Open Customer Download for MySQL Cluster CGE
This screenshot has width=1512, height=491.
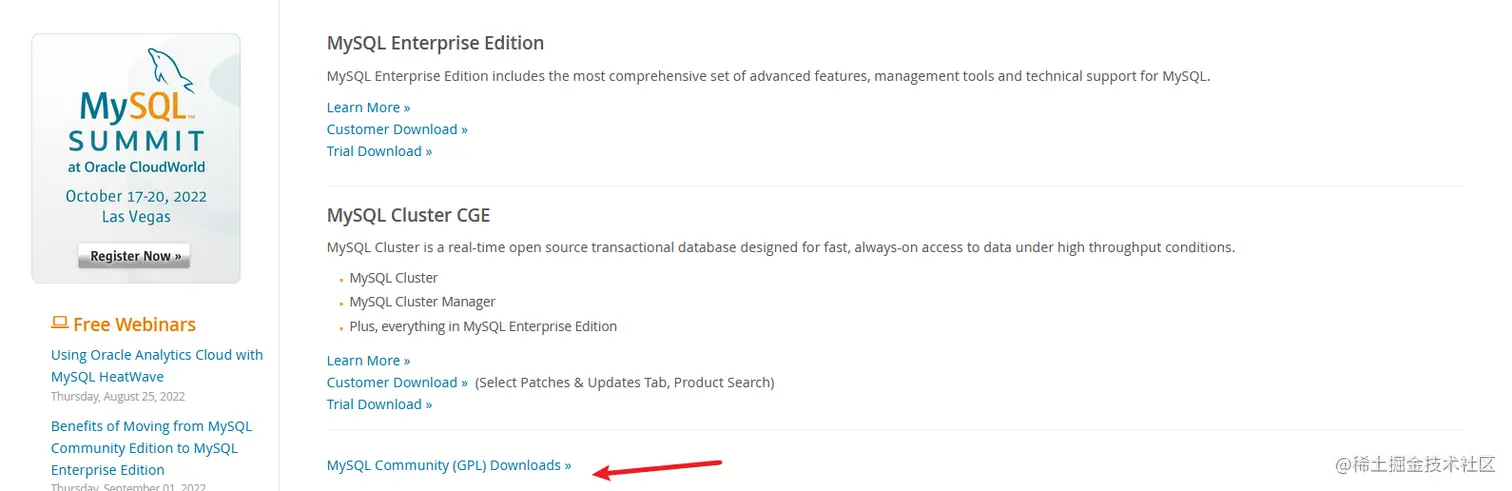tap(397, 382)
